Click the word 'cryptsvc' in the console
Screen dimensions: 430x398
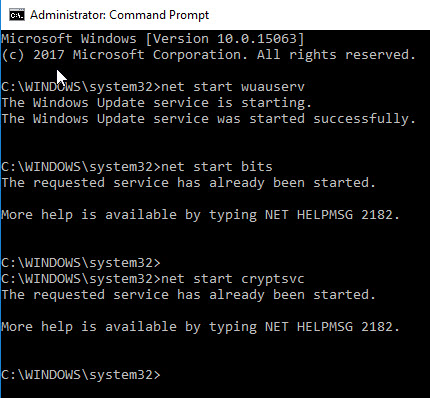[x=273, y=279]
